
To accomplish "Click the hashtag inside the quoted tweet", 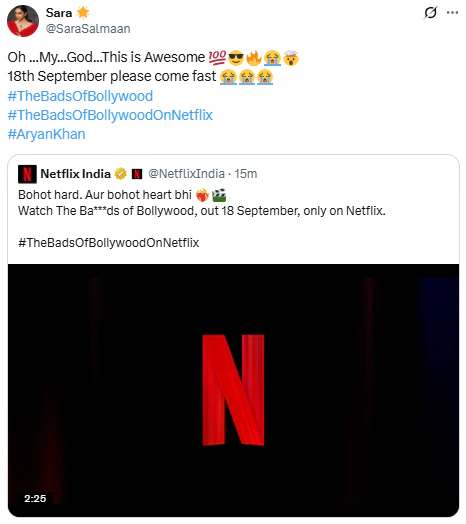I will pos(109,243).
